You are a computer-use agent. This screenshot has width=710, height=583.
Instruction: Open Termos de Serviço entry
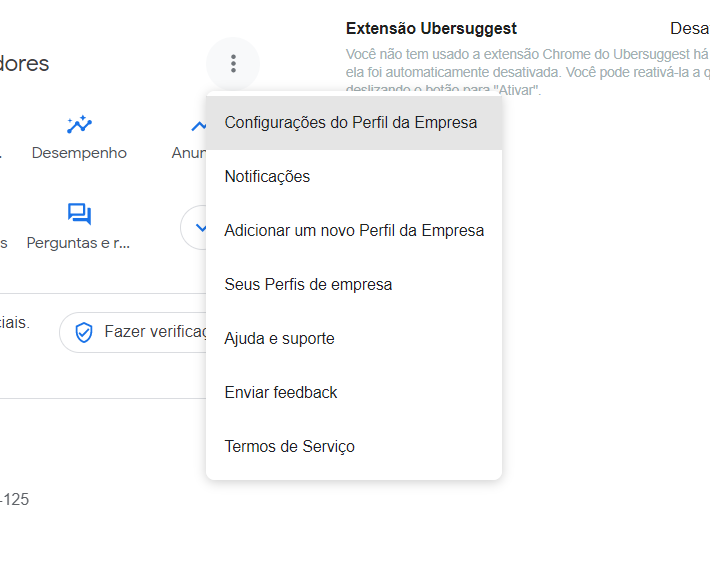(354, 446)
